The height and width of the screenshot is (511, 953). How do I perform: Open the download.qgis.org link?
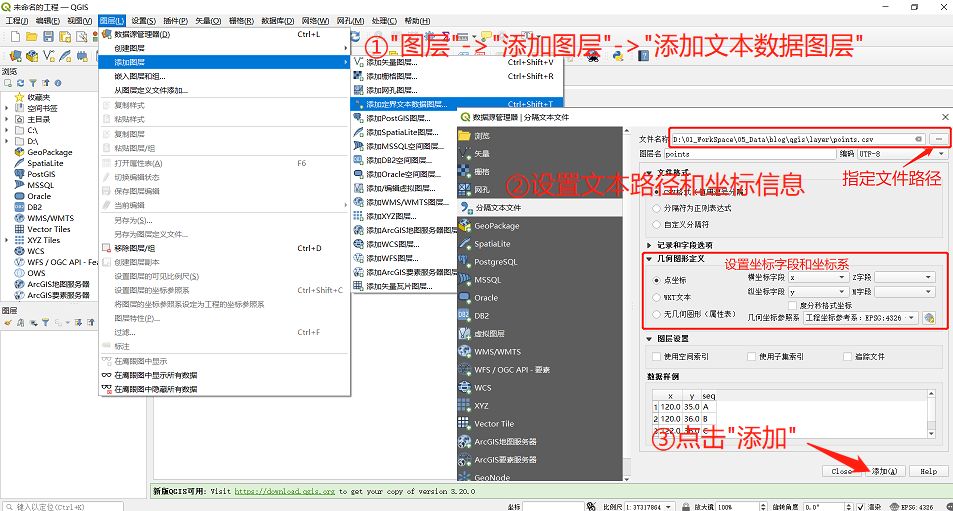pyautogui.click(x=284, y=491)
